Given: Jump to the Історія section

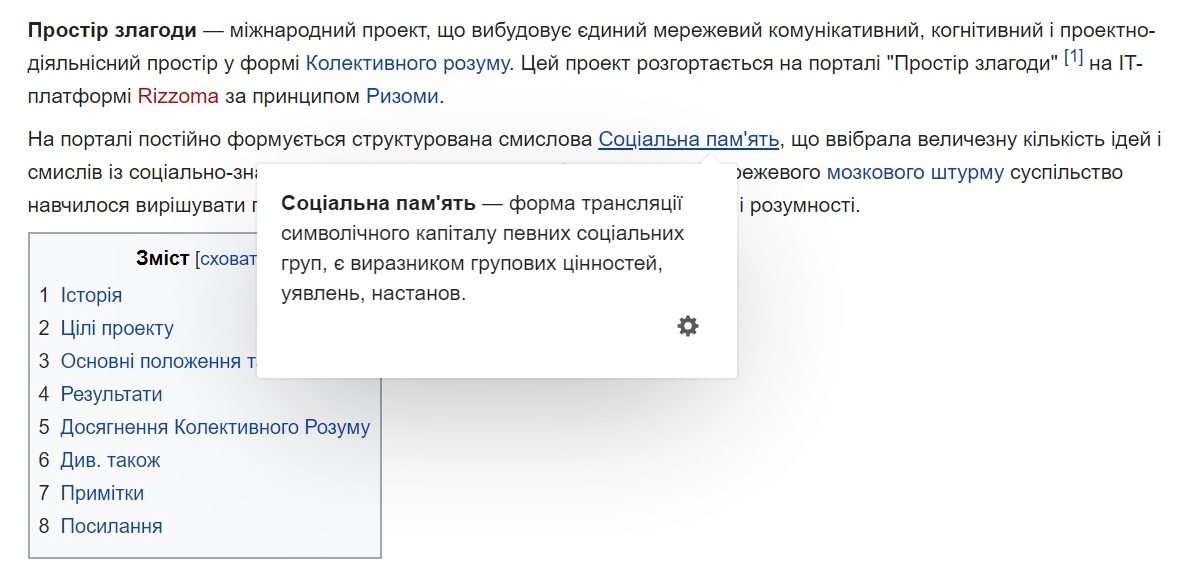Looking at the screenshot, I should (91, 295).
